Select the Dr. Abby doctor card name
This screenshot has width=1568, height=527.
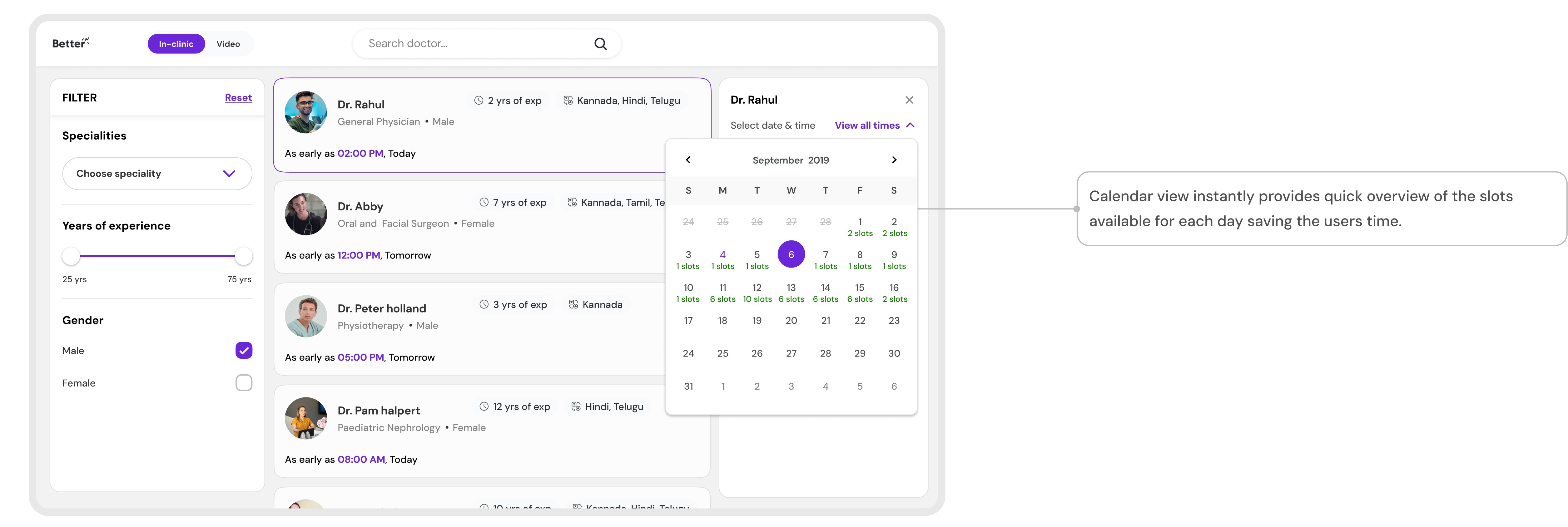pos(360,207)
